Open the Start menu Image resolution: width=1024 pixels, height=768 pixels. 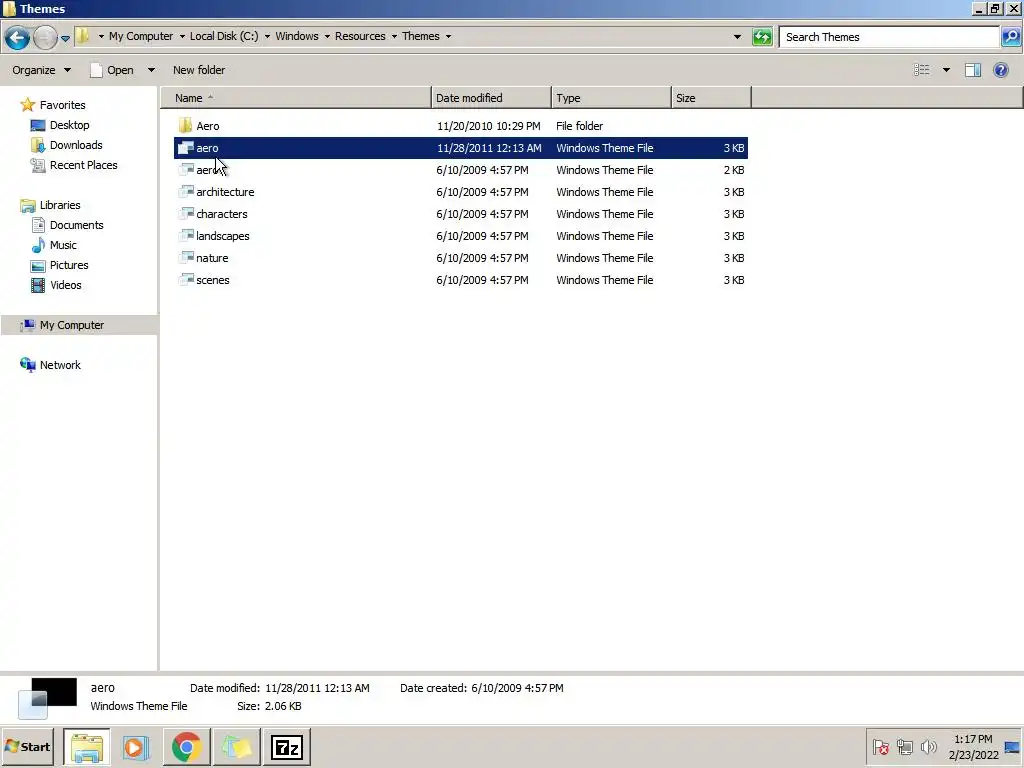coord(27,746)
